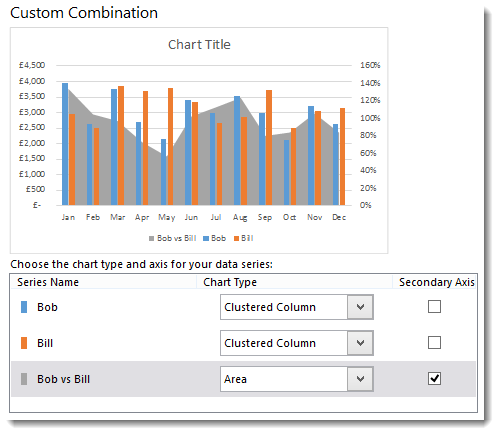Click the Chart Title in preview

(x=199, y=45)
